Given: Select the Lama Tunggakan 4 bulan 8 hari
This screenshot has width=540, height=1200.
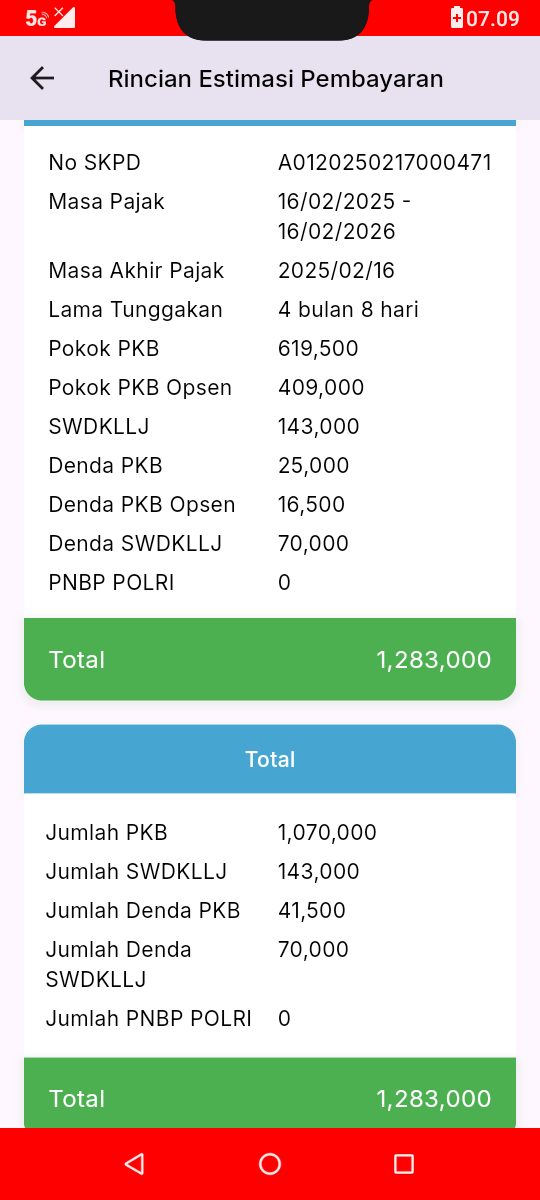Looking at the screenshot, I should pos(348,310).
